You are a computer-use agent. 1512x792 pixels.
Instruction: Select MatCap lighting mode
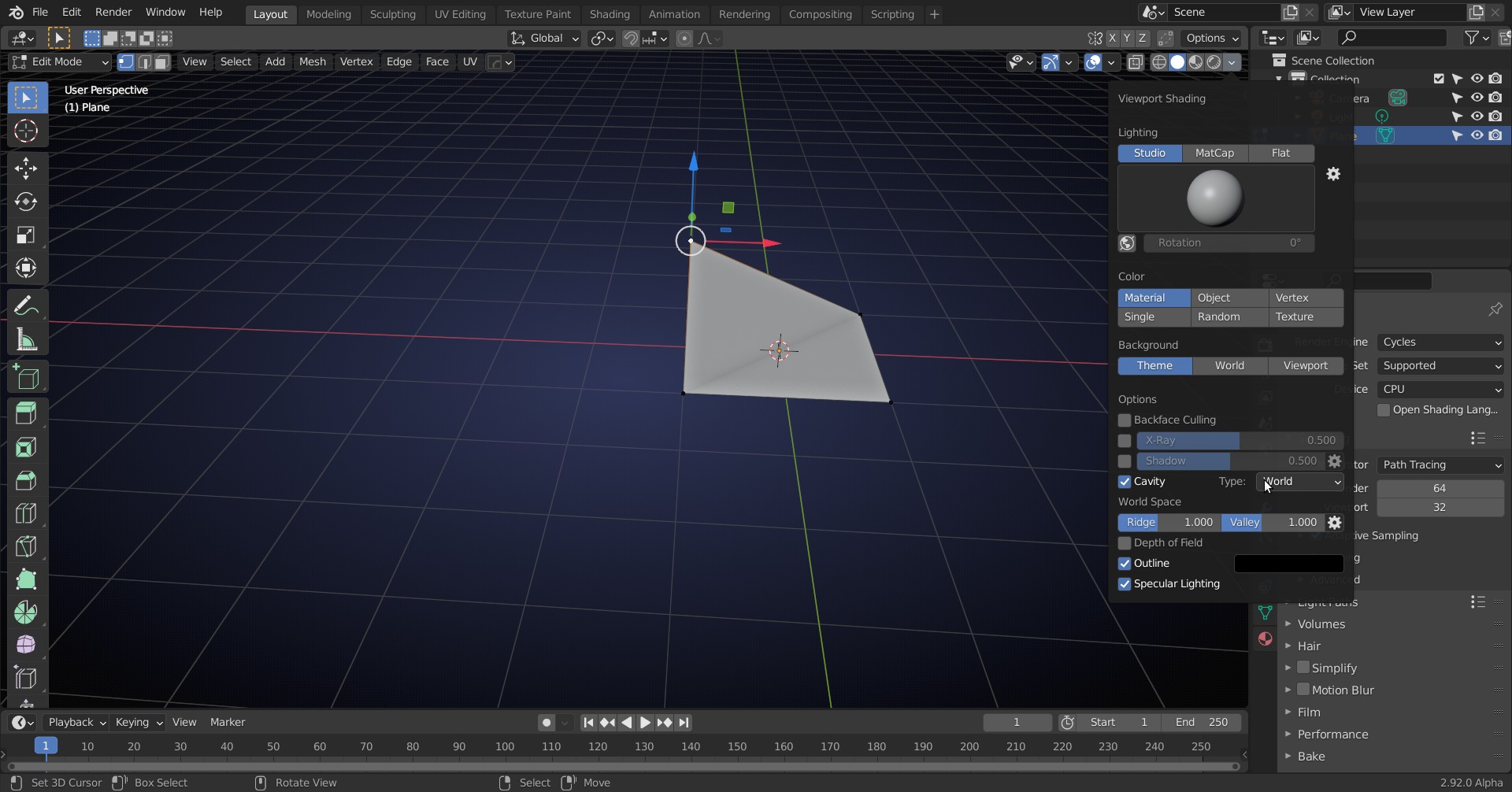pos(1215,154)
